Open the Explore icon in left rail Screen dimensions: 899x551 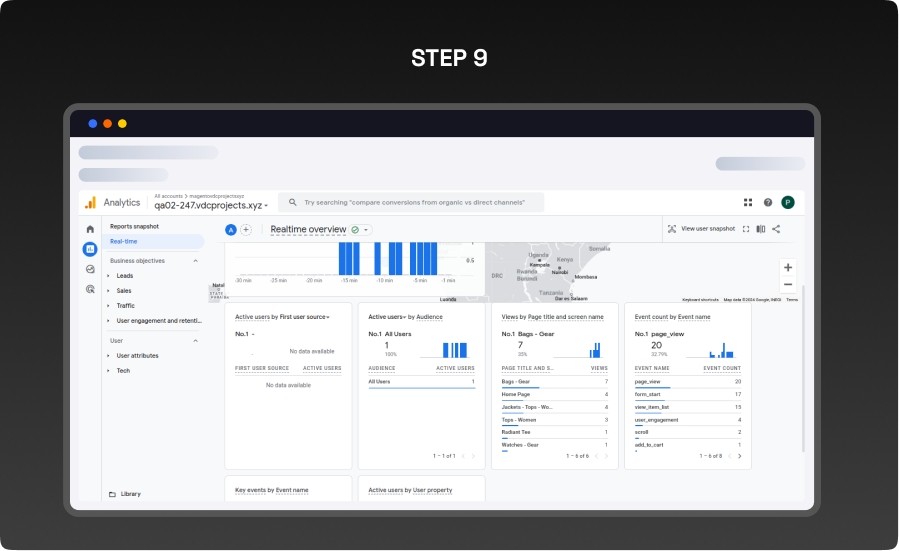pos(90,269)
